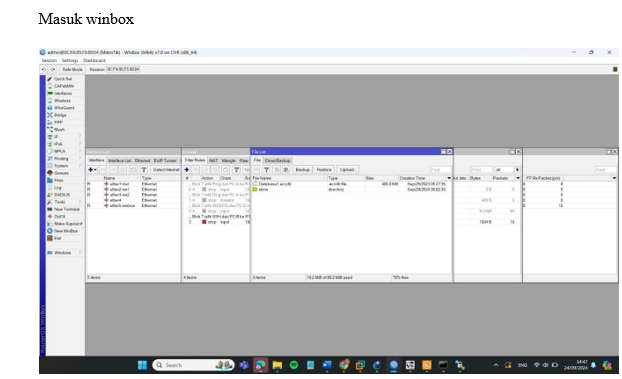This screenshot has height=379, width=622.
Task: Click blue plus add button in Firewall
Action: 187,170
